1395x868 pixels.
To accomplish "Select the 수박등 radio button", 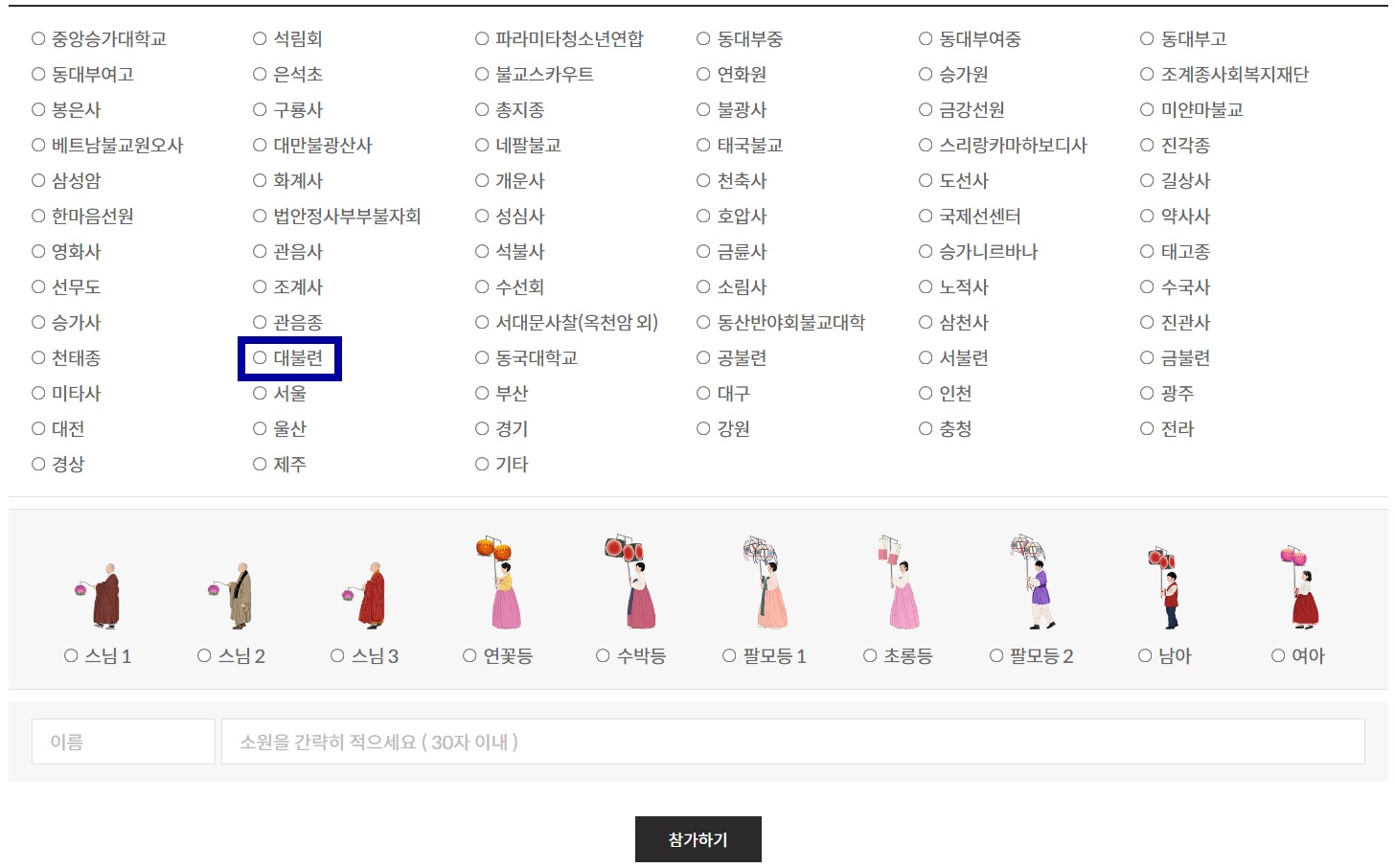I will coord(603,656).
